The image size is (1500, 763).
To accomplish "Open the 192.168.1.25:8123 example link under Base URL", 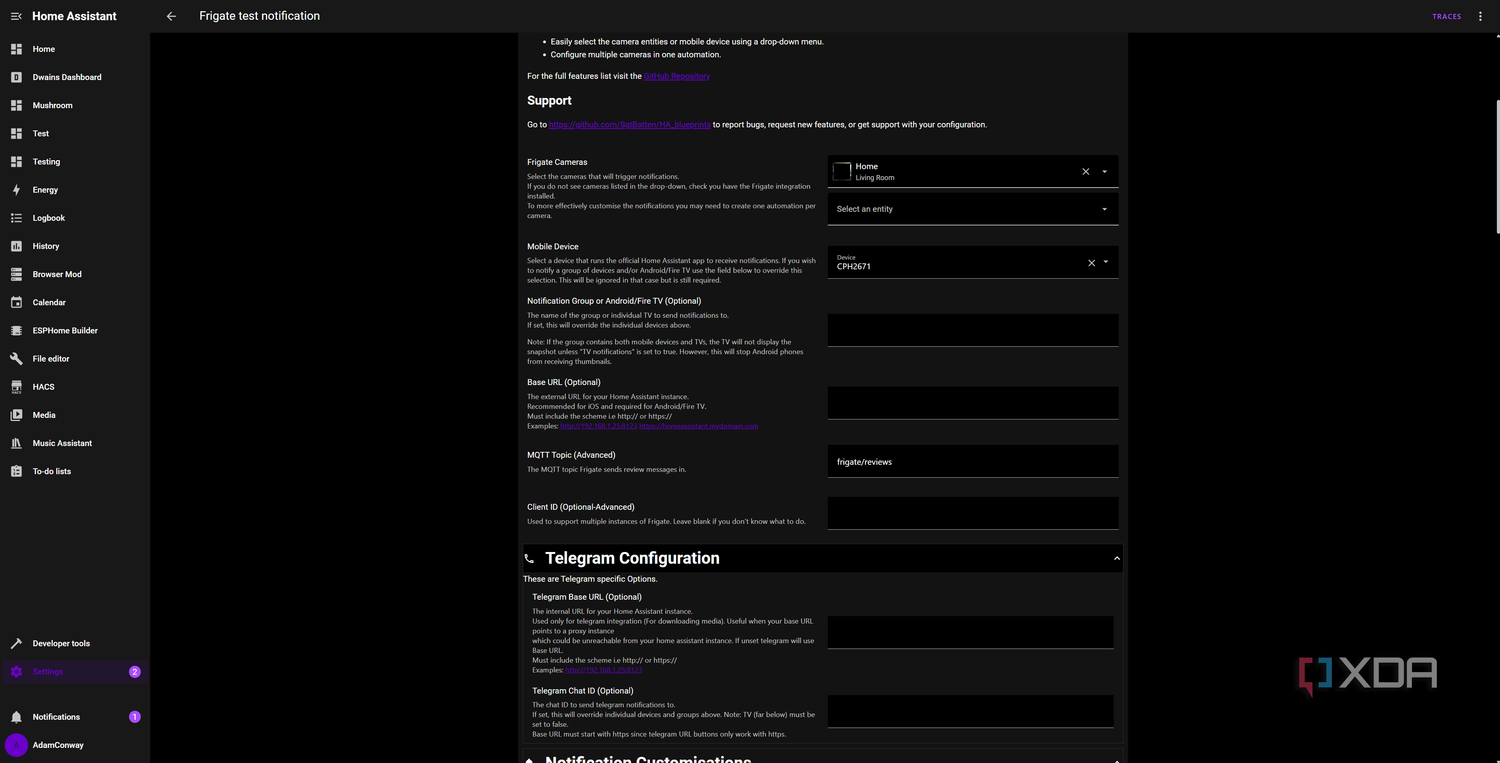I will [598, 426].
